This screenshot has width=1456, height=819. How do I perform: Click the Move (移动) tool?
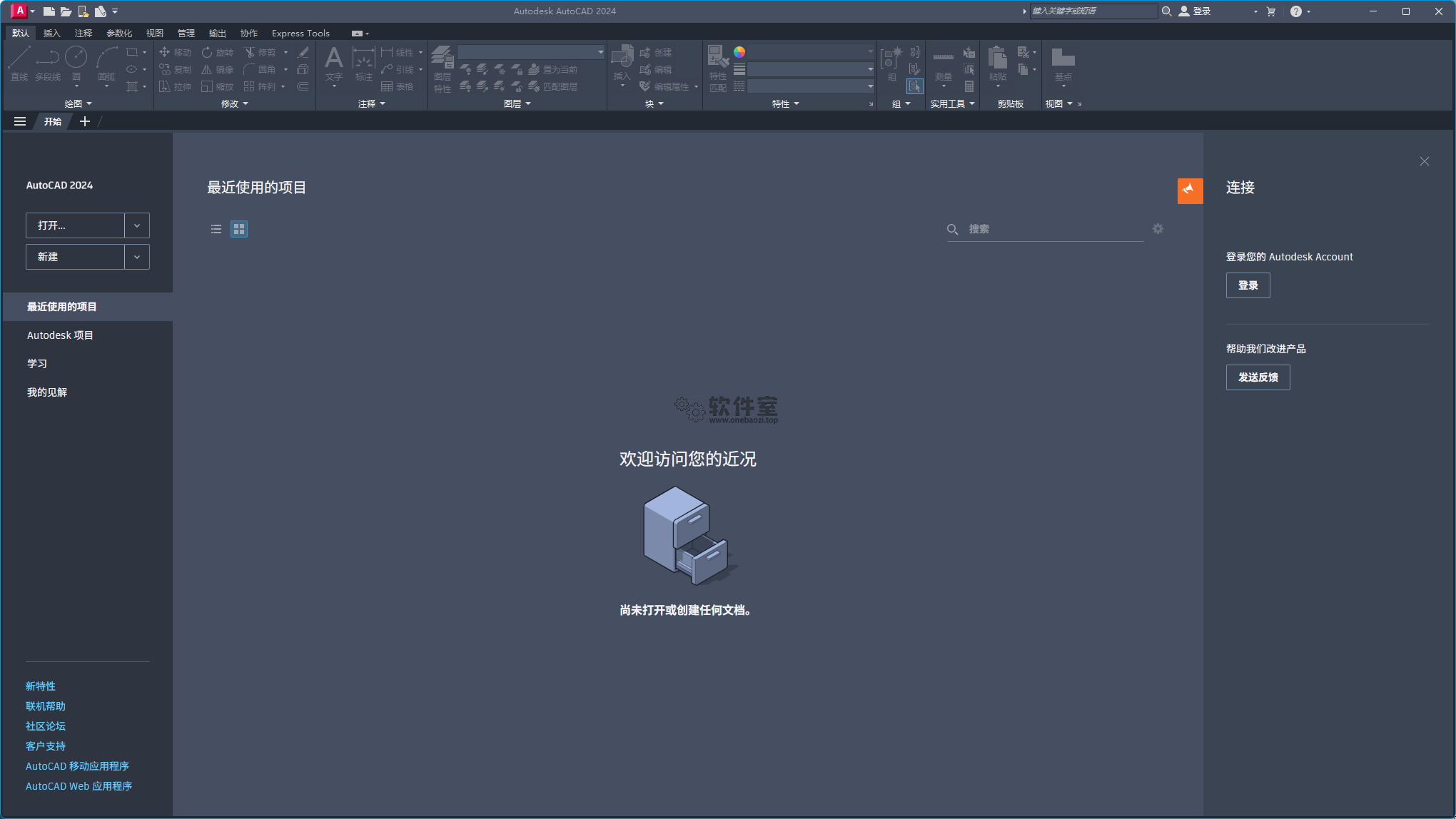point(175,52)
